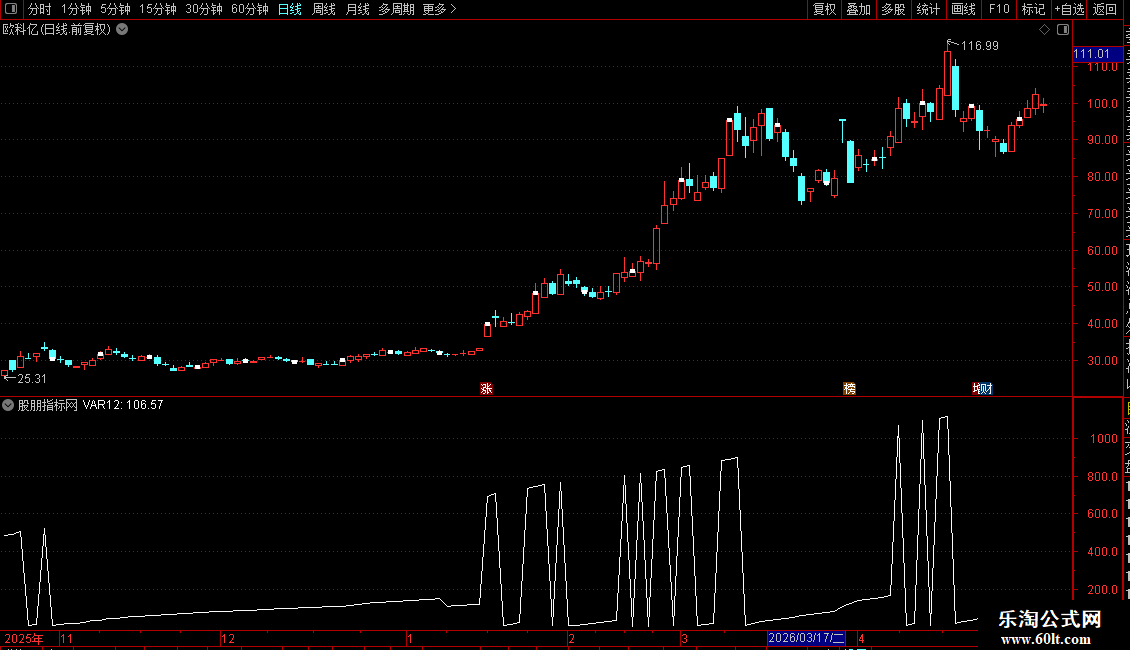Screen dimensions: 1130x650
Task: Select the 5分钟 period
Action: [115, 9]
